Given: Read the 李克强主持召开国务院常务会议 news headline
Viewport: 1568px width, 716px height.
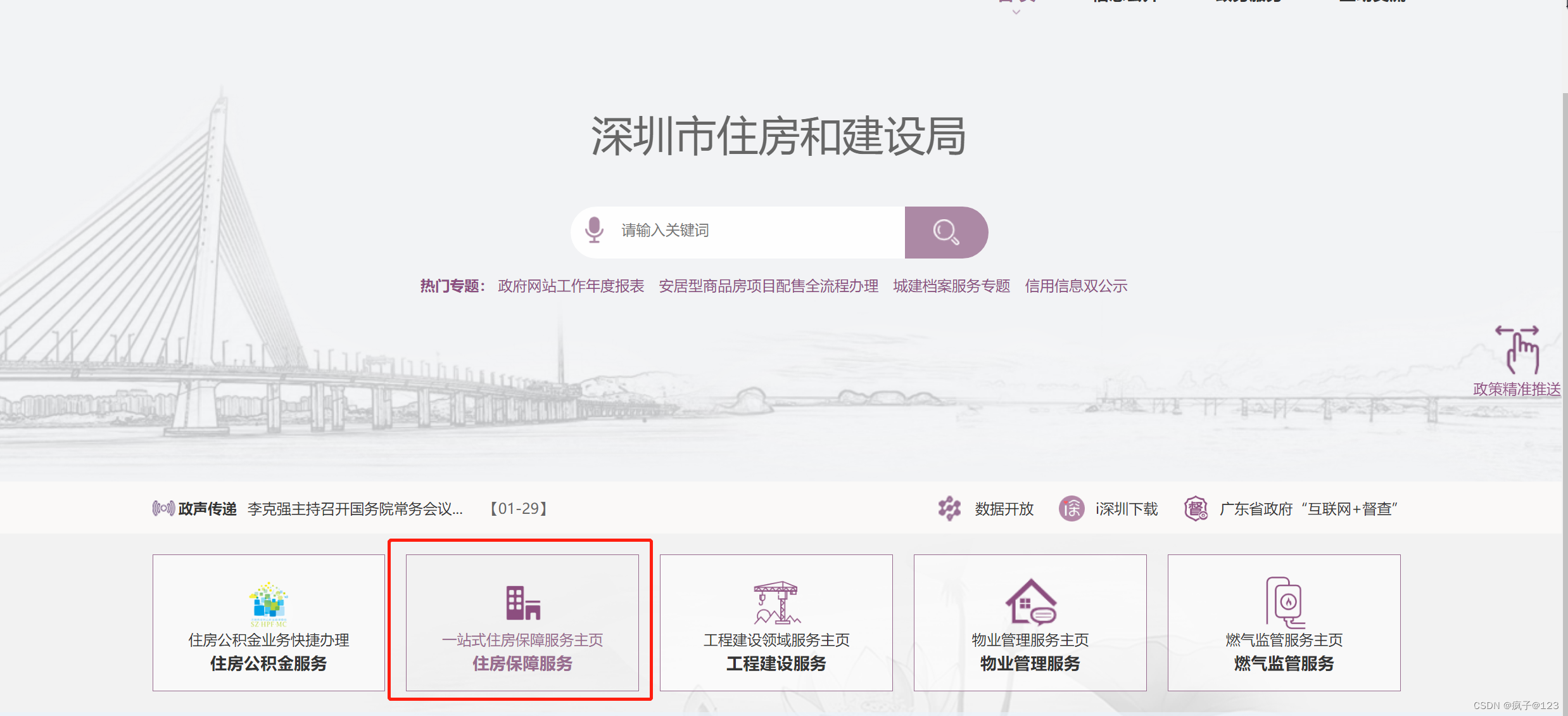Looking at the screenshot, I should click(355, 509).
